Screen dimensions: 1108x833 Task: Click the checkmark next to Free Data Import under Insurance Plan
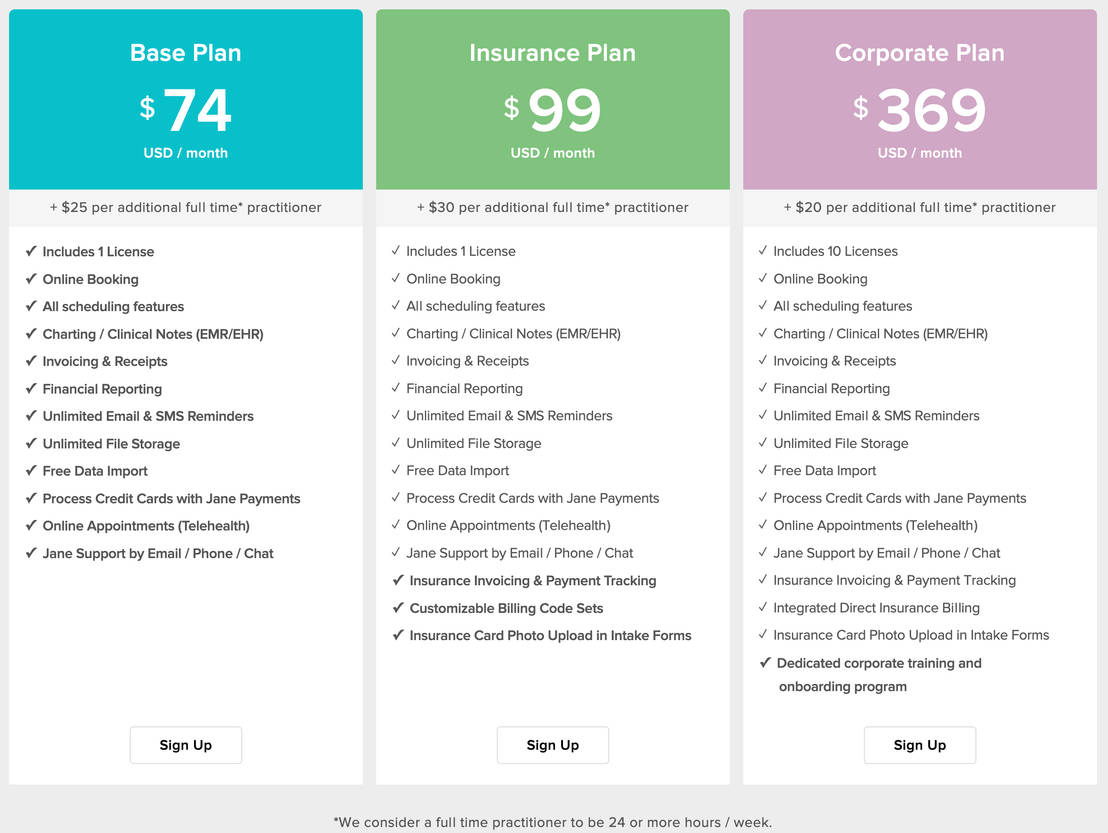click(397, 470)
